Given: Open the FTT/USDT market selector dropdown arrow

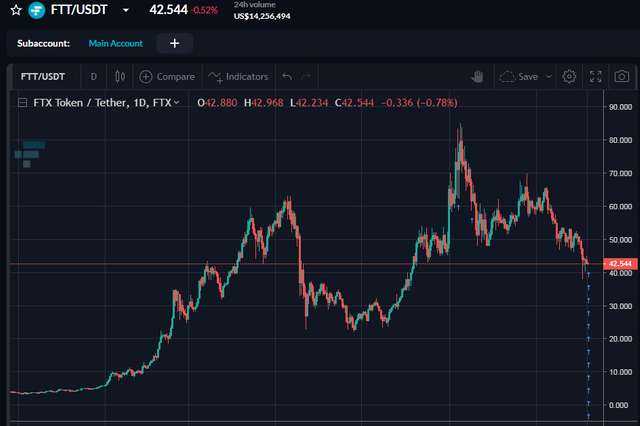Looking at the screenshot, I should click(126, 10).
